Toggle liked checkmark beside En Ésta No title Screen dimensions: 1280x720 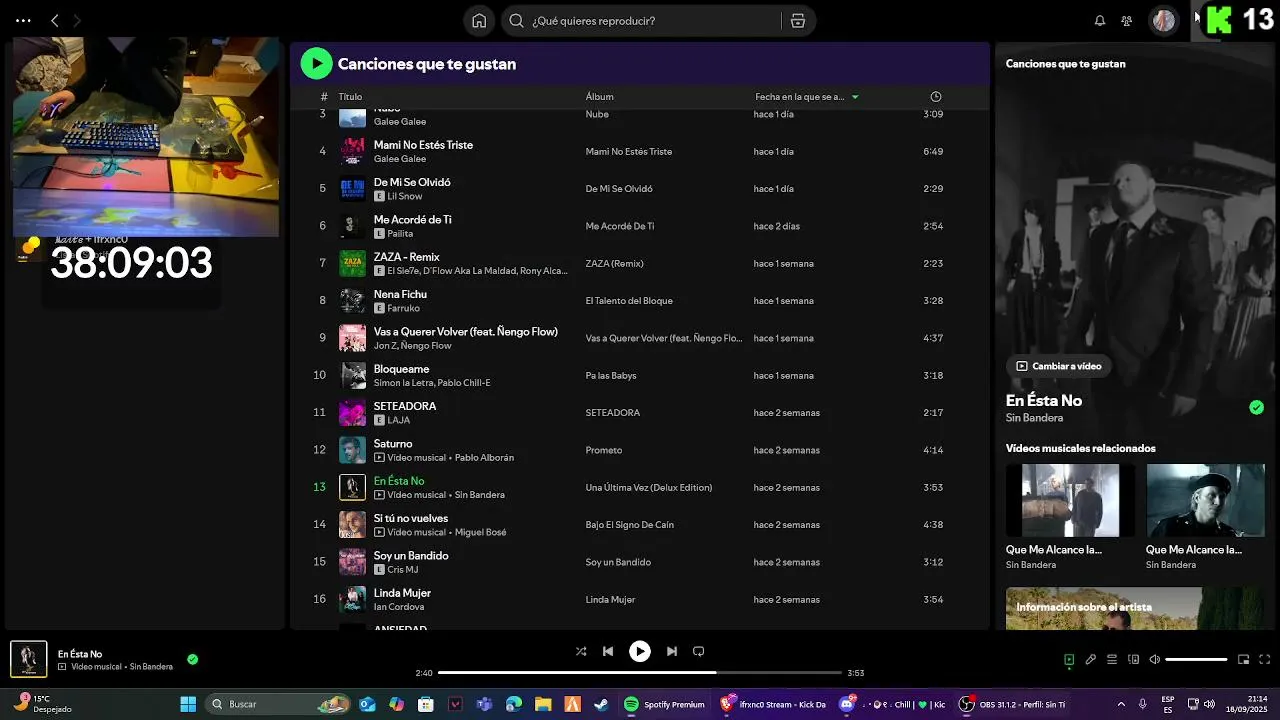pos(1257,407)
